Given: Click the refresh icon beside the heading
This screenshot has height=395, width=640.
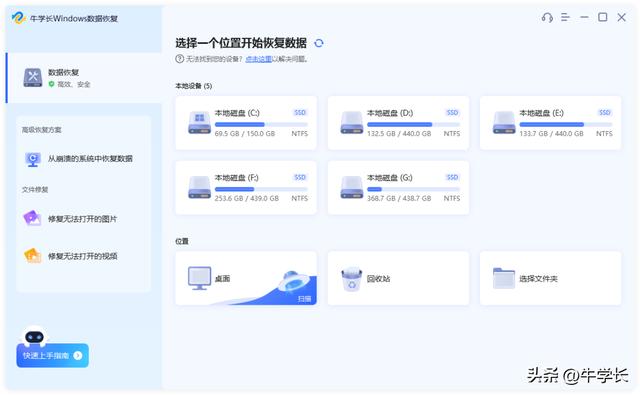Looking at the screenshot, I should tap(319, 43).
